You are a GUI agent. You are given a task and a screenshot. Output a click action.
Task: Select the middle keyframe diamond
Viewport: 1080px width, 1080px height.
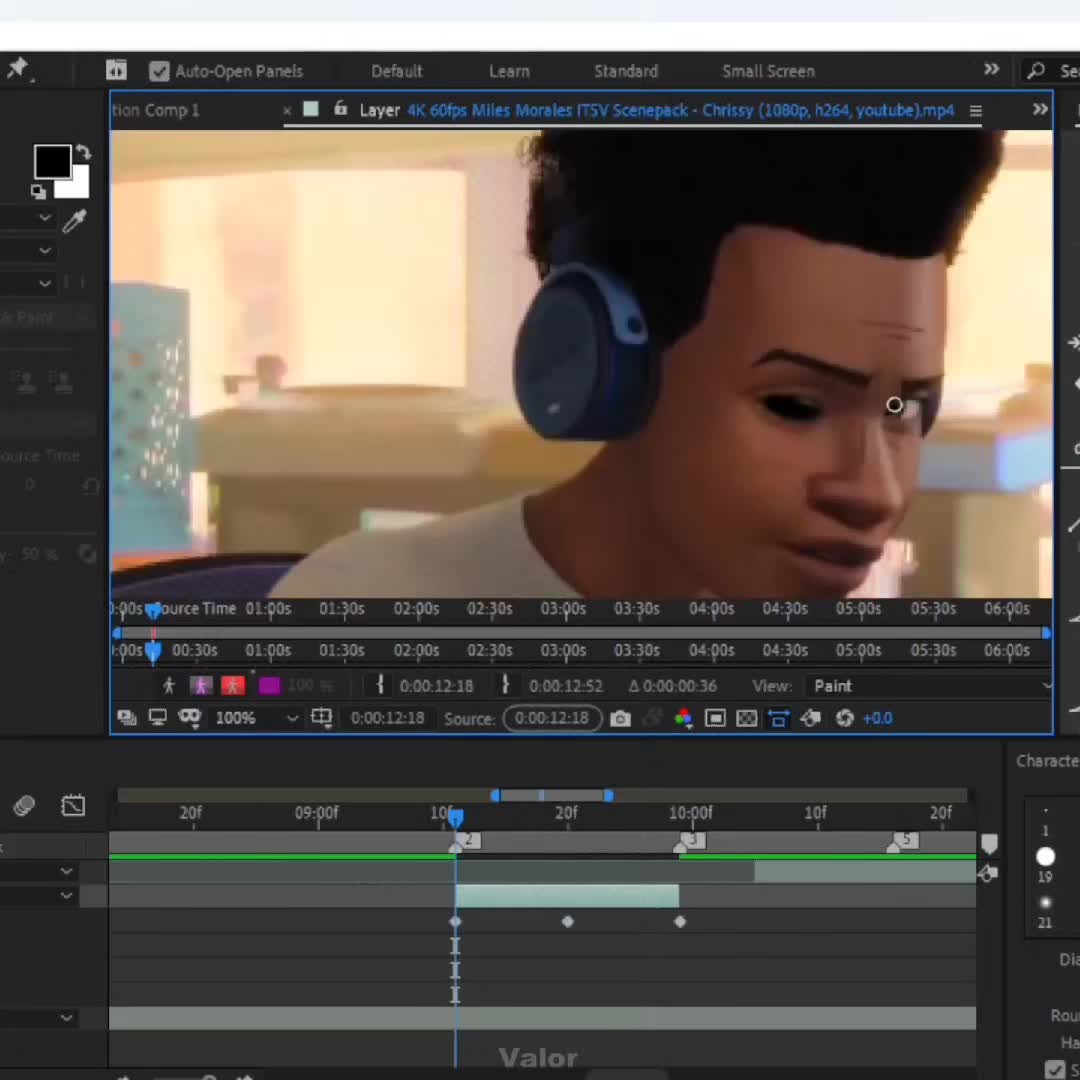(568, 921)
